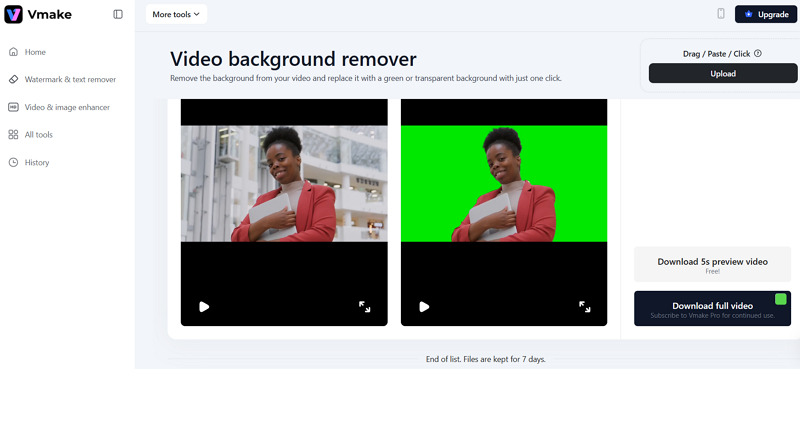
Task: Open the More tools dropdown
Action: pyautogui.click(x=176, y=14)
